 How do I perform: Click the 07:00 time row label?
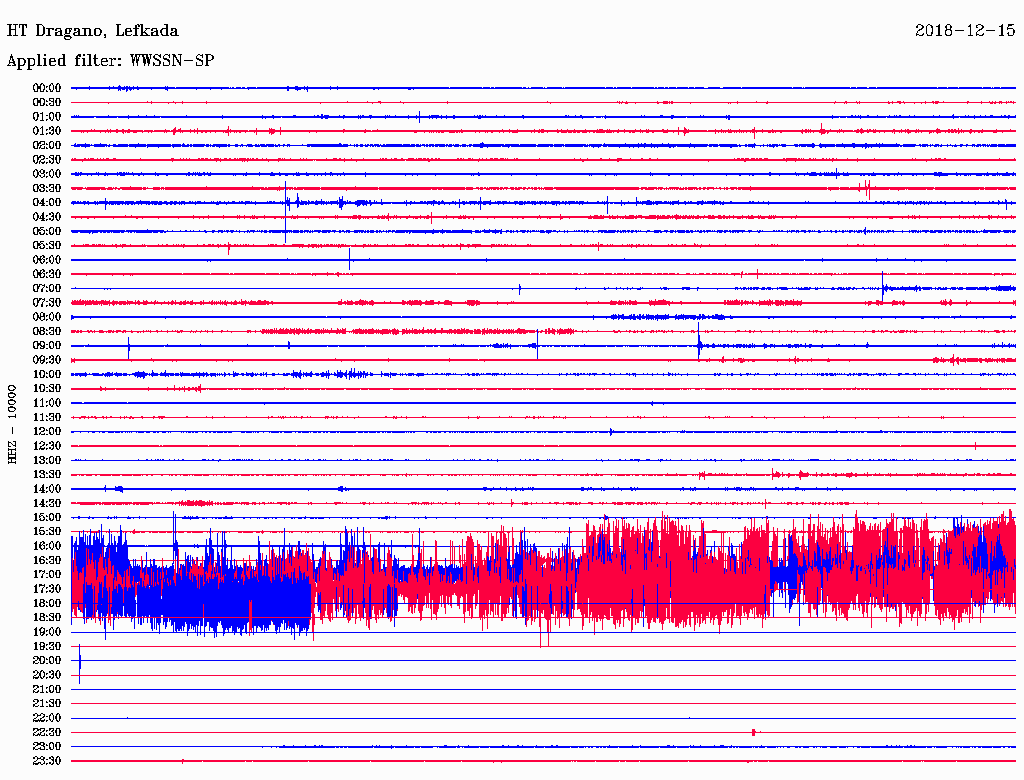click(x=47, y=288)
